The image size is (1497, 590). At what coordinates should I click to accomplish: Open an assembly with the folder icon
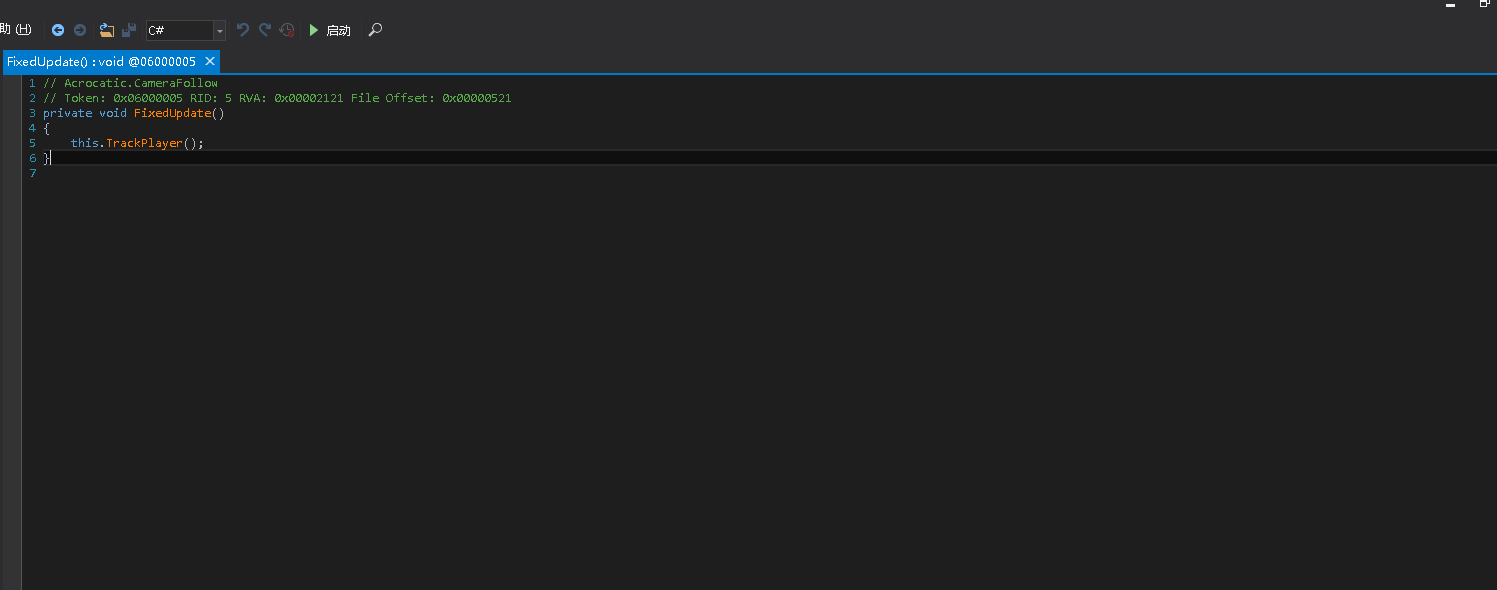pos(106,29)
